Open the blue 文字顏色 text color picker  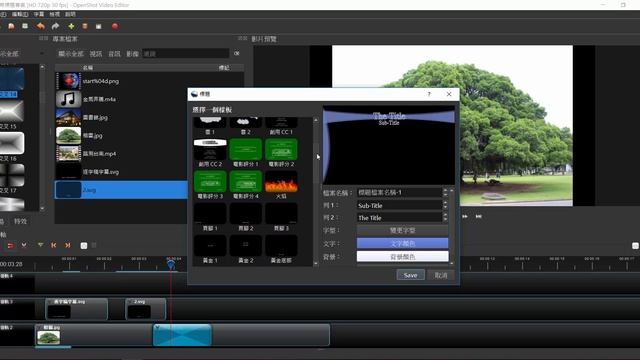[x=402, y=244]
